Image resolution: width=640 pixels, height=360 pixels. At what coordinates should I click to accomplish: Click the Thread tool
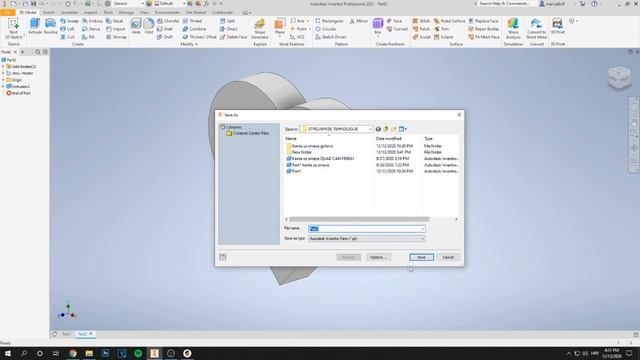tap(192, 21)
